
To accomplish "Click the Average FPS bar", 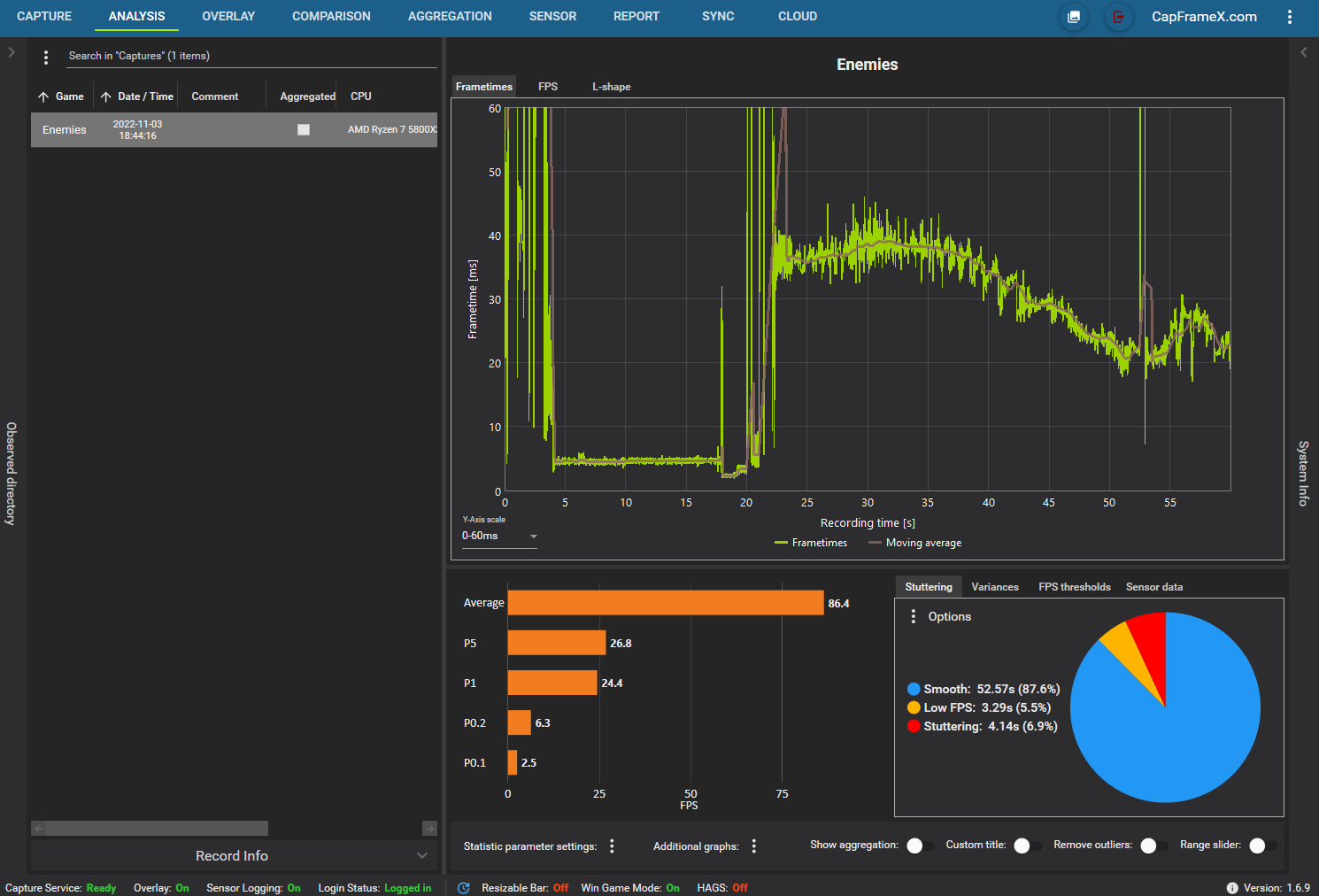I will pyautogui.click(x=666, y=603).
